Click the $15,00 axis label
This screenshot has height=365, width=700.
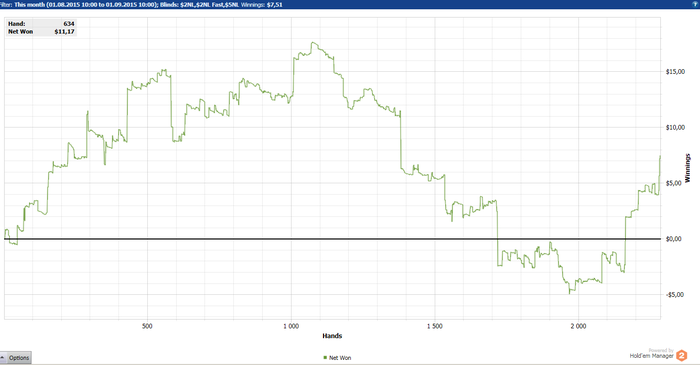pyautogui.click(x=675, y=72)
